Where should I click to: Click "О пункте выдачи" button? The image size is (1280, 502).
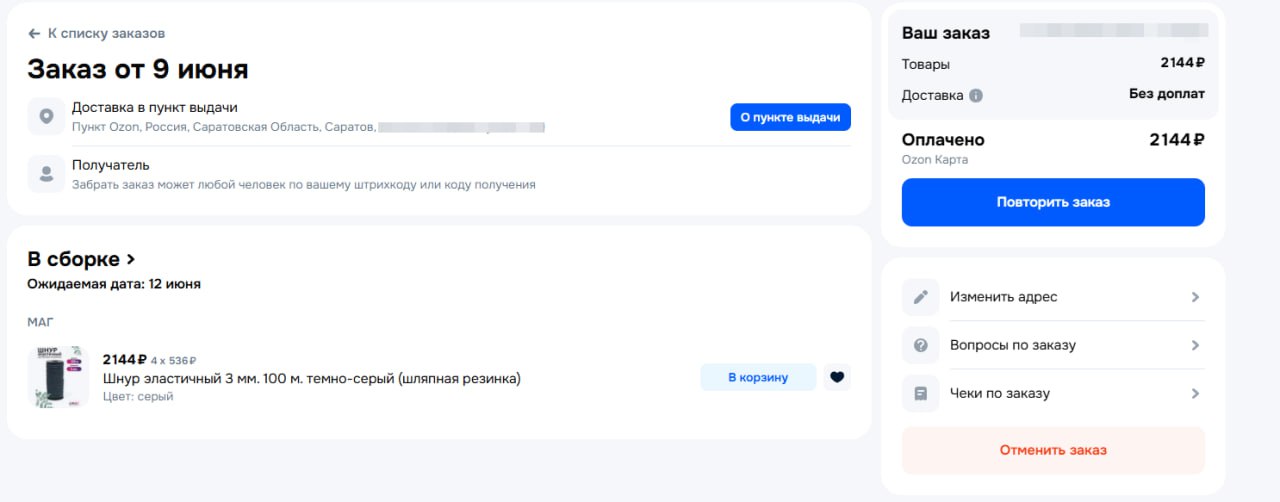790,117
